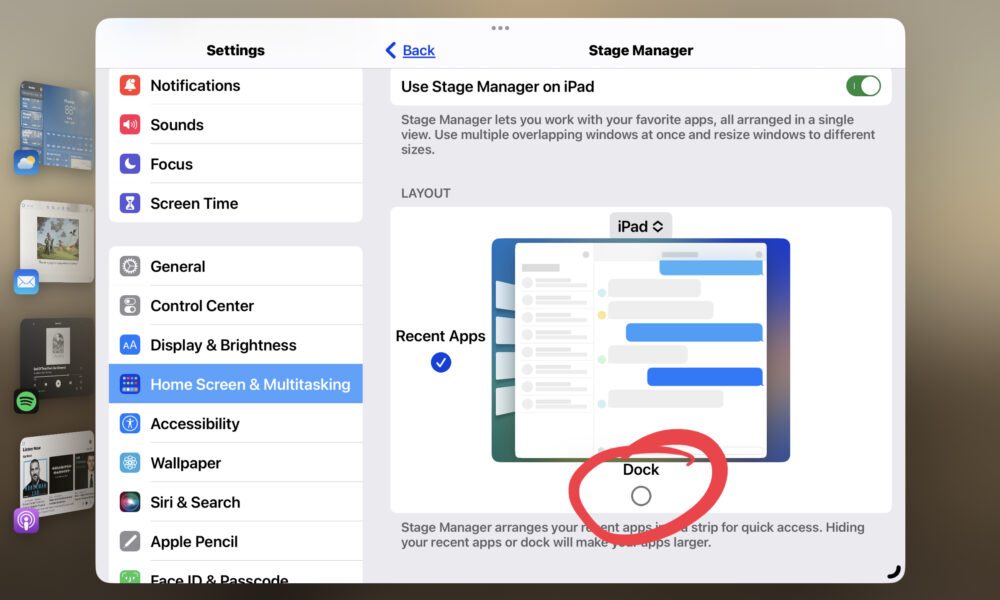Open the iPad layout dropdown
1000x600 pixels.
[x=640, y=226]
